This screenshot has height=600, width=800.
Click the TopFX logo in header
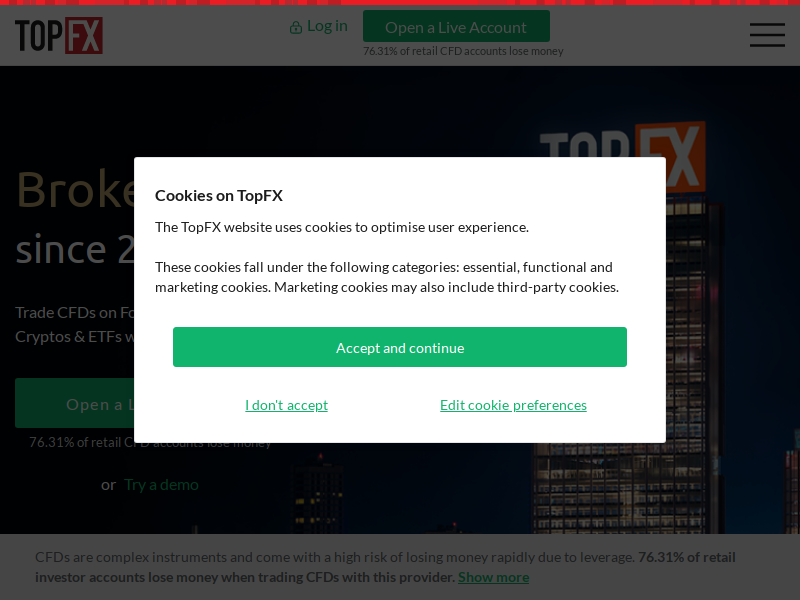pos(59,35)
